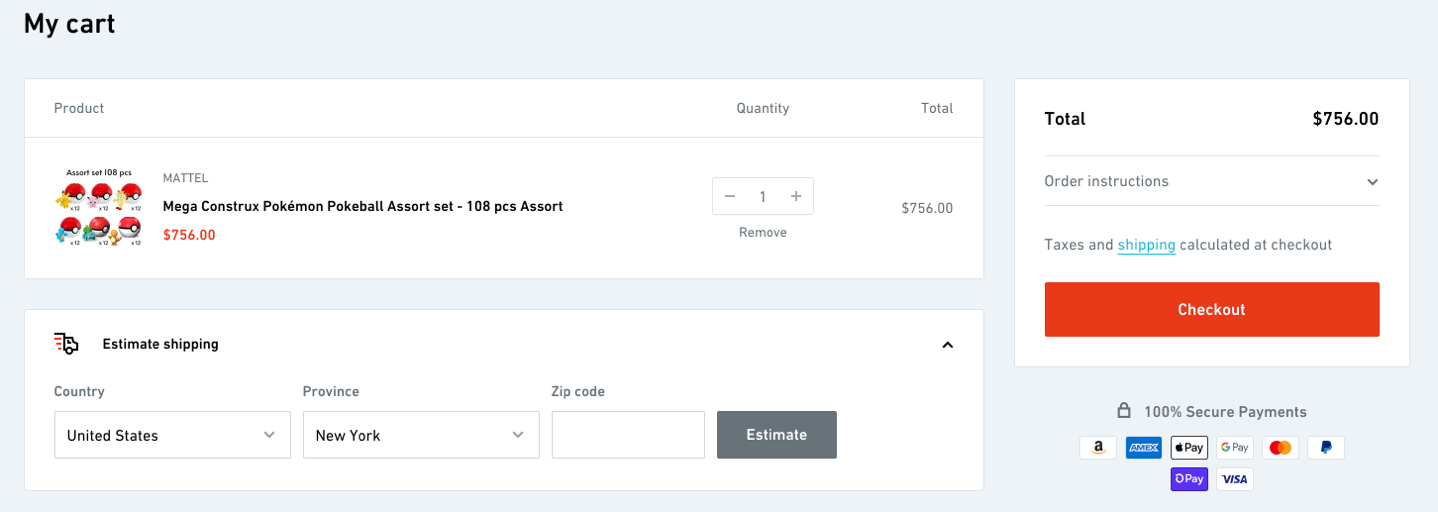Click the Shop Pay payment icon
Viewport: 1438px width, 512px height.
pyautogui.click(x=1189, y=479)
